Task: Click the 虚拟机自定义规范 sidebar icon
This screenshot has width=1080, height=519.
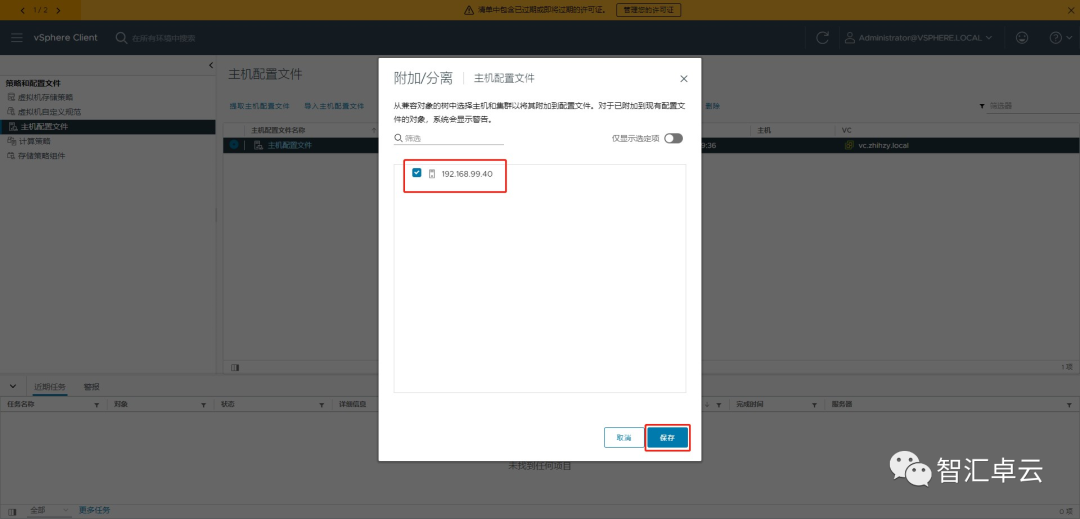Action: (x=11, y=112)
